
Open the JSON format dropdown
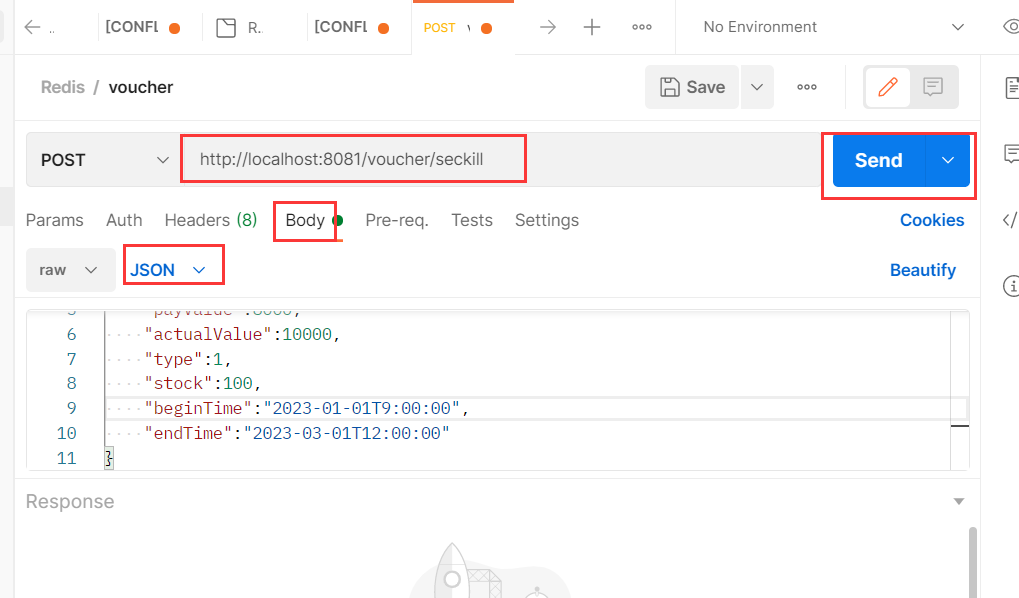click(169, 270)
